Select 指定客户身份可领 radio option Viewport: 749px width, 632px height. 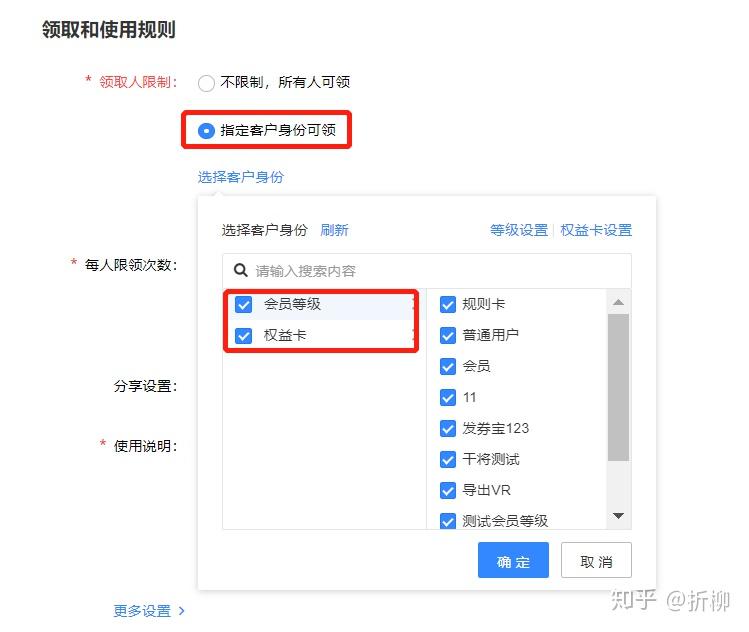(206, 130)
